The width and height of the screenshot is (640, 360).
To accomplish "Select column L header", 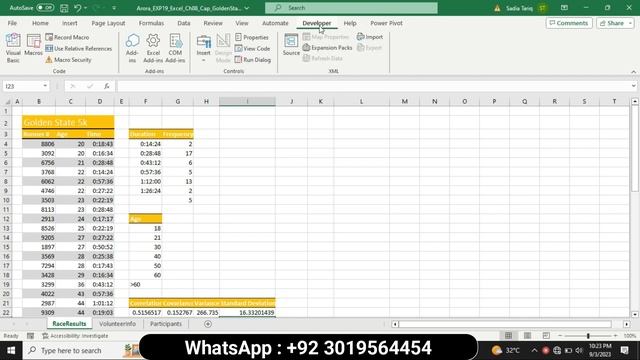I will tap(361, 101).
